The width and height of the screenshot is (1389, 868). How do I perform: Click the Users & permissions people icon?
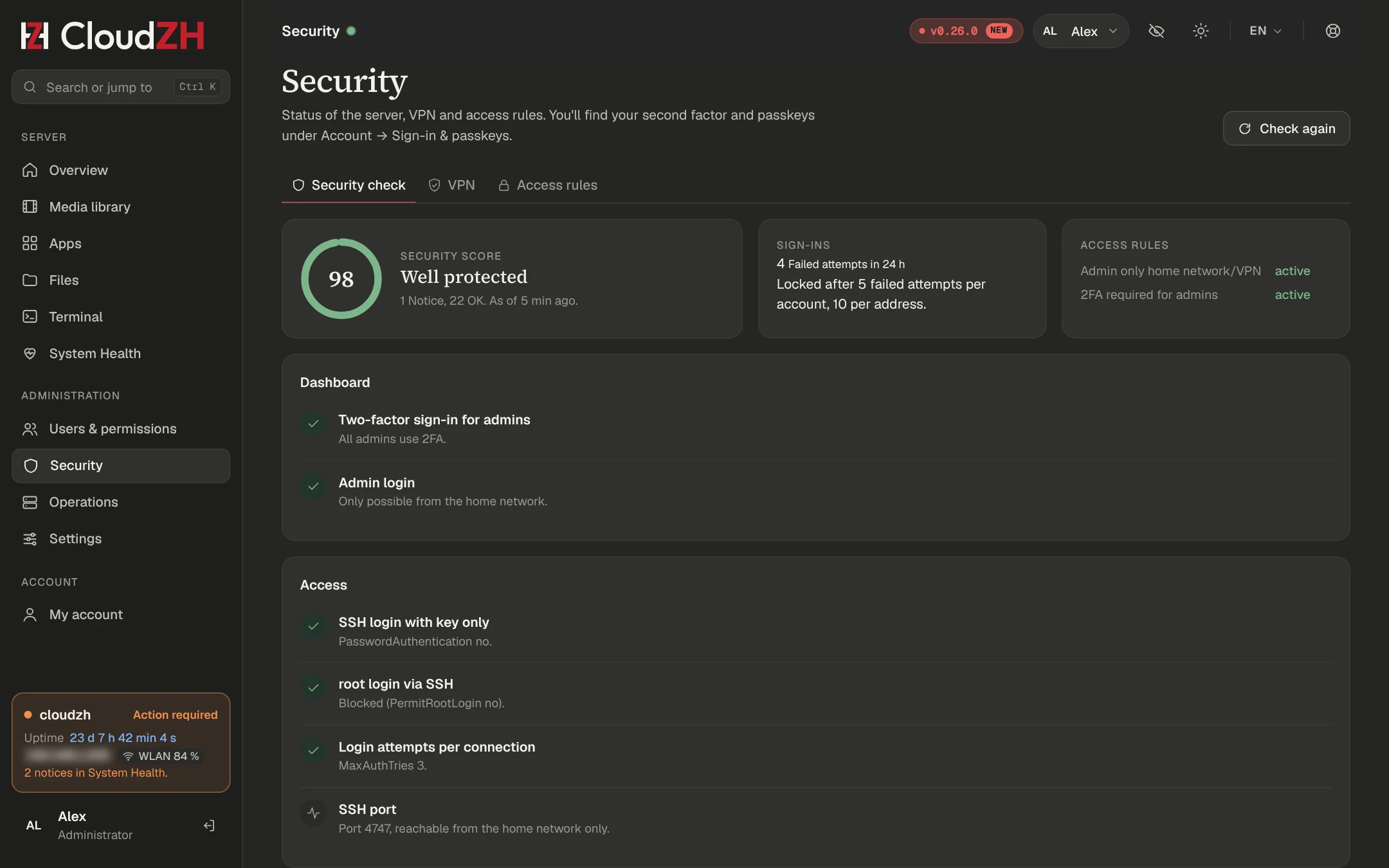(x=30, y=429)
